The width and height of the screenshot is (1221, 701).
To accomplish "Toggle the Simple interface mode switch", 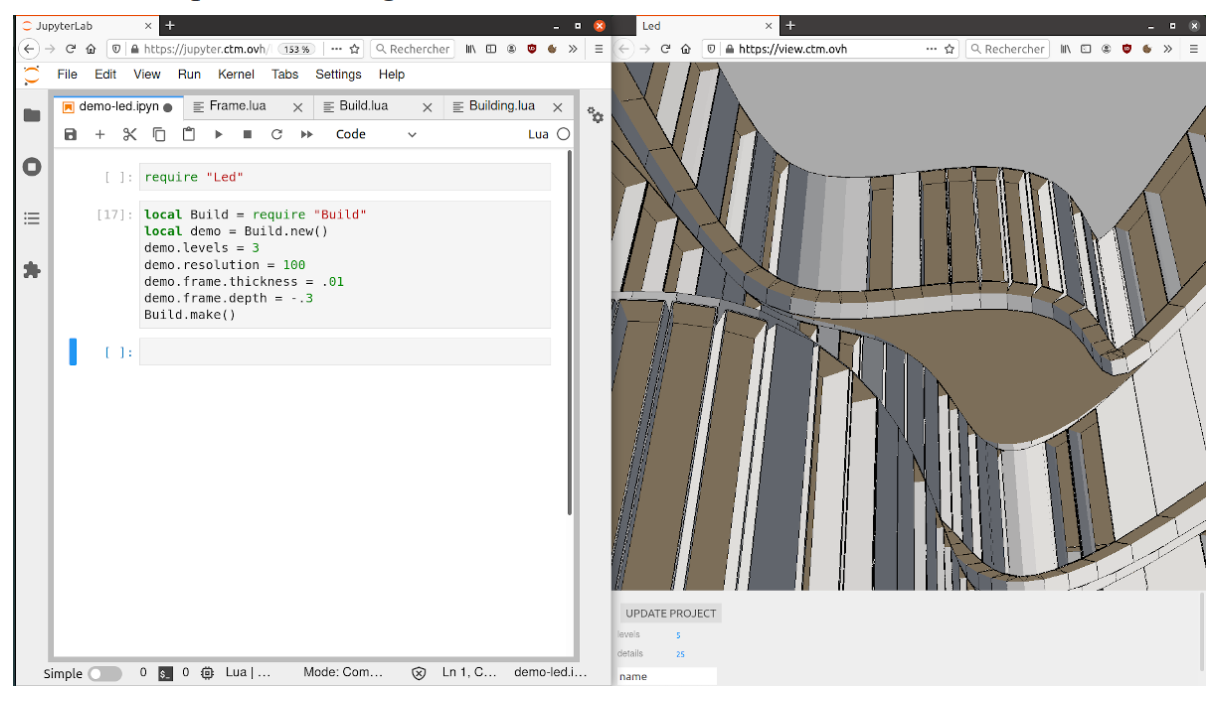I will tap(104, 674).
